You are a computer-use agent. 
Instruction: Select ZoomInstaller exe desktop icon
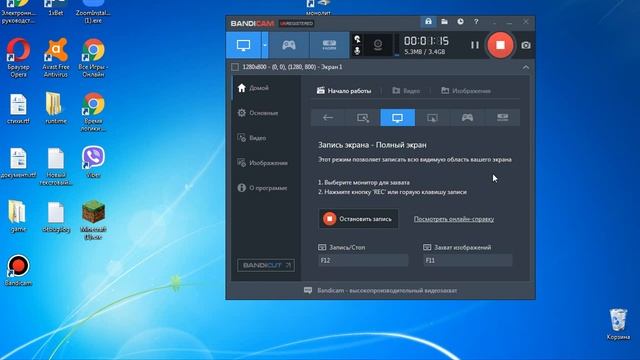point(93,11)
